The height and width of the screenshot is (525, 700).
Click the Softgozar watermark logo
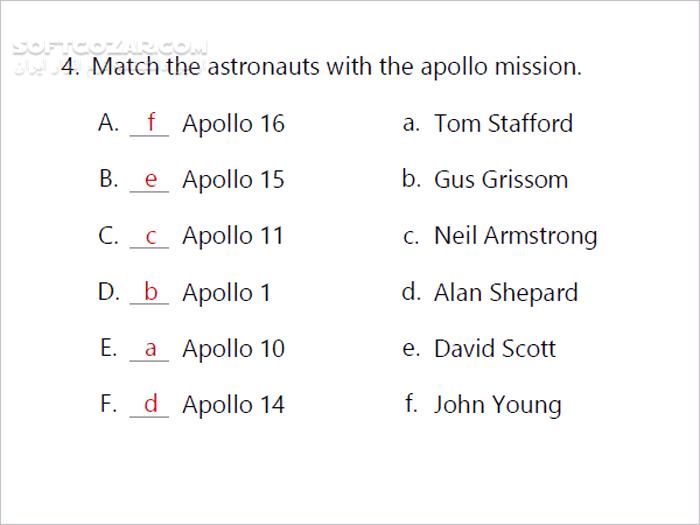(110, 47)
